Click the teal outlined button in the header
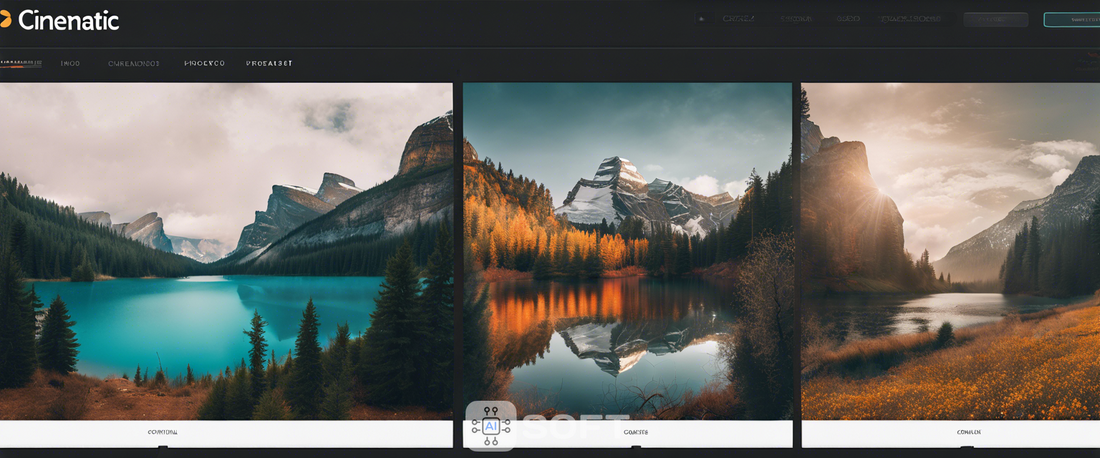This screenshot has width=1100, height=458. click(1072, 19)
